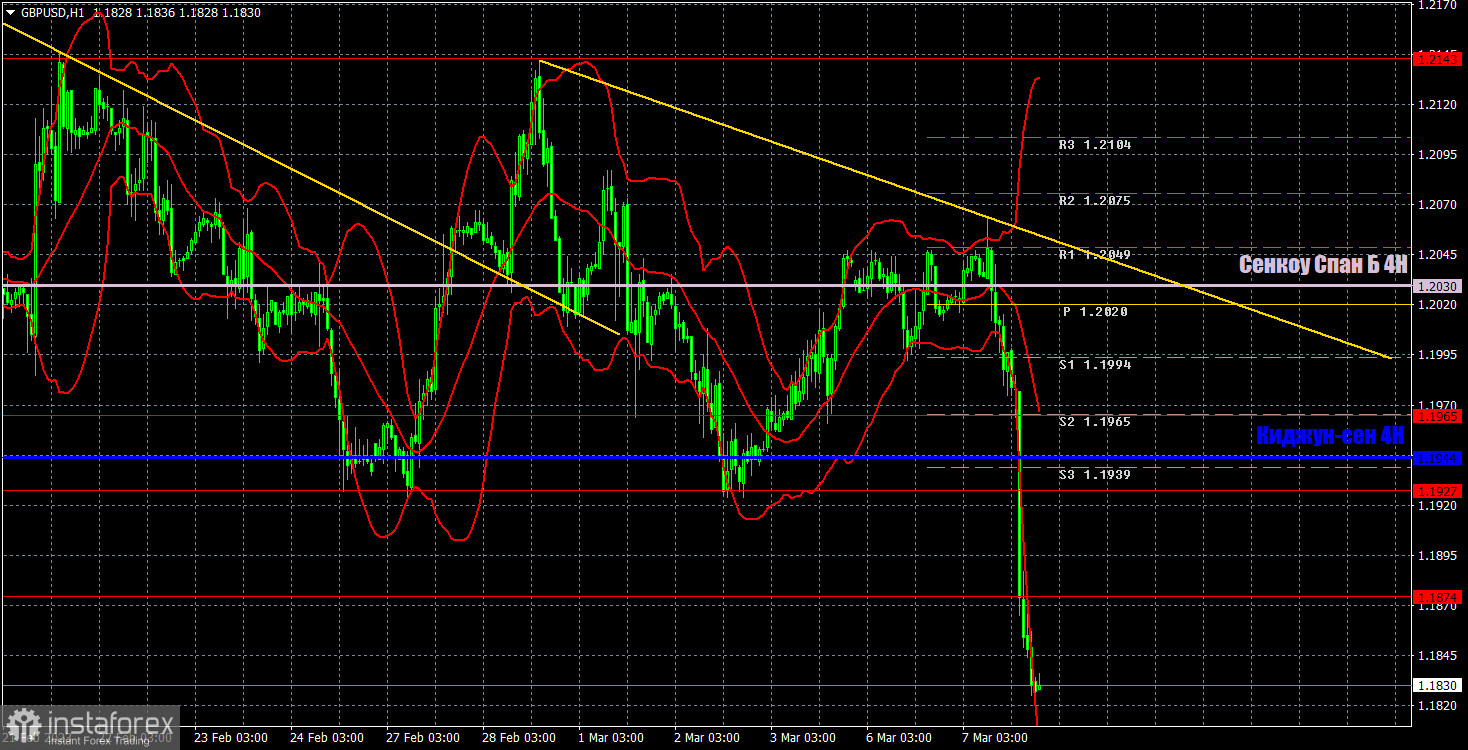Click the white 1.2030 price level tag
This screenshot has width=1468, height=750.
click(x=1439, y=286)
